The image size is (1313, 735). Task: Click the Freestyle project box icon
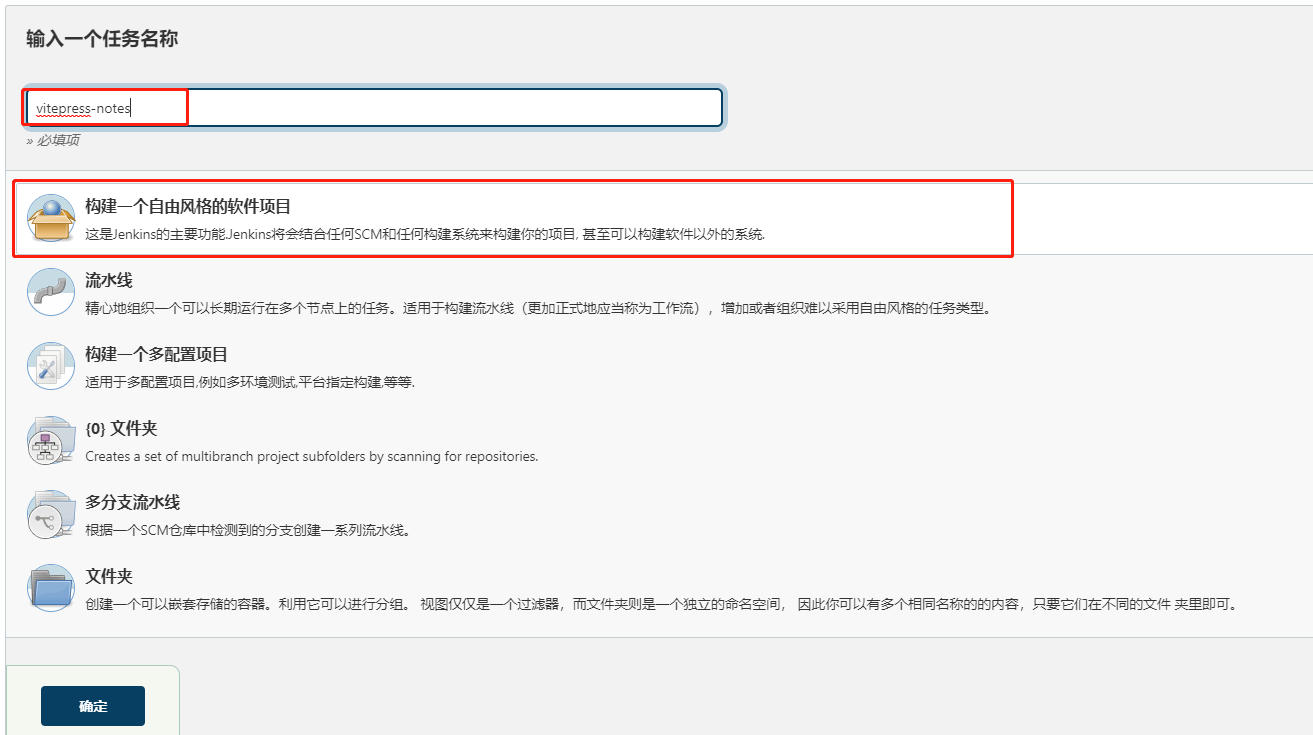coord(51,218)
